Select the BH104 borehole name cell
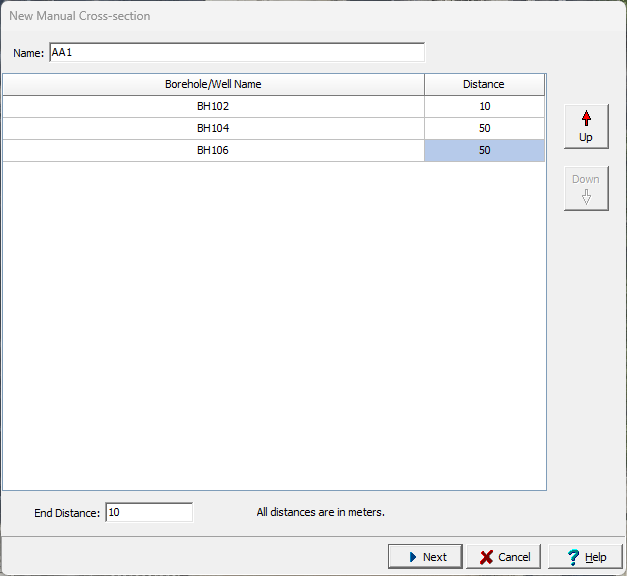The height and width of the screenshot is (576, 627). click(x=213, y=128)
